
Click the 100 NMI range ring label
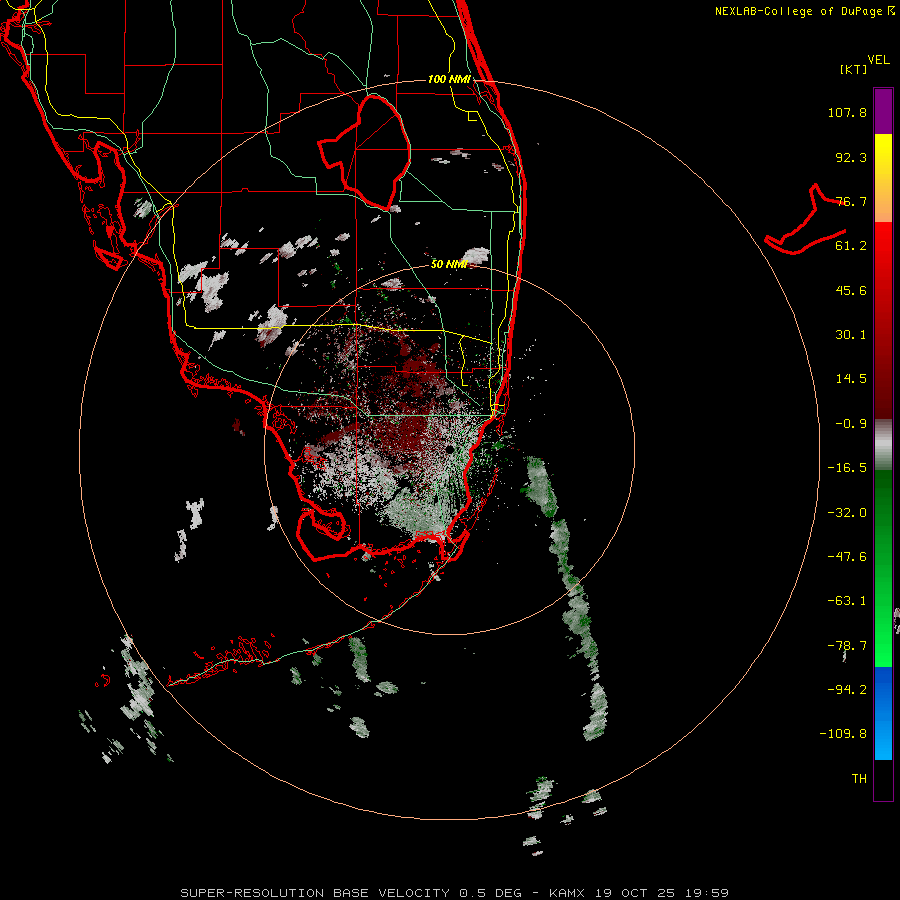tap(449, 79)
